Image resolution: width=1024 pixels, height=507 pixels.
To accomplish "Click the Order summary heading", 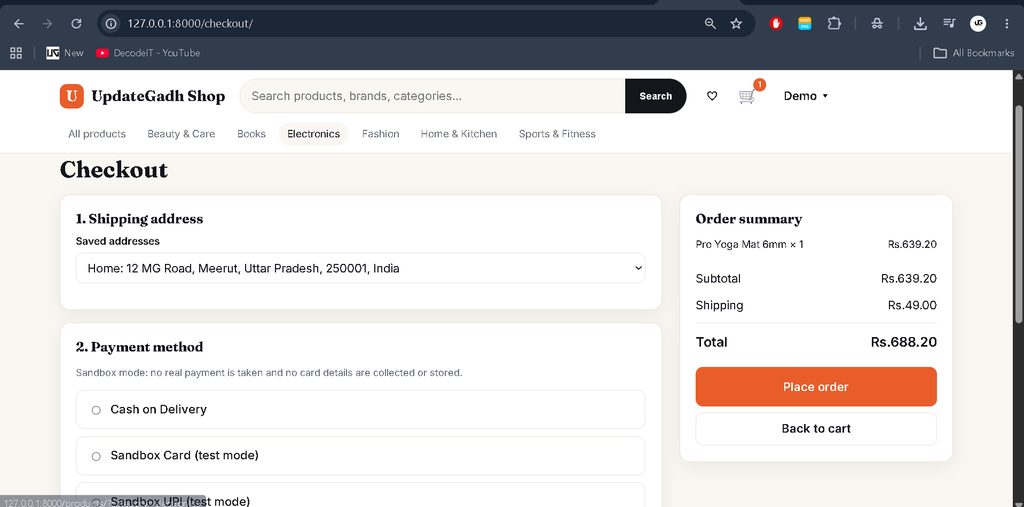I will point(748,219).
